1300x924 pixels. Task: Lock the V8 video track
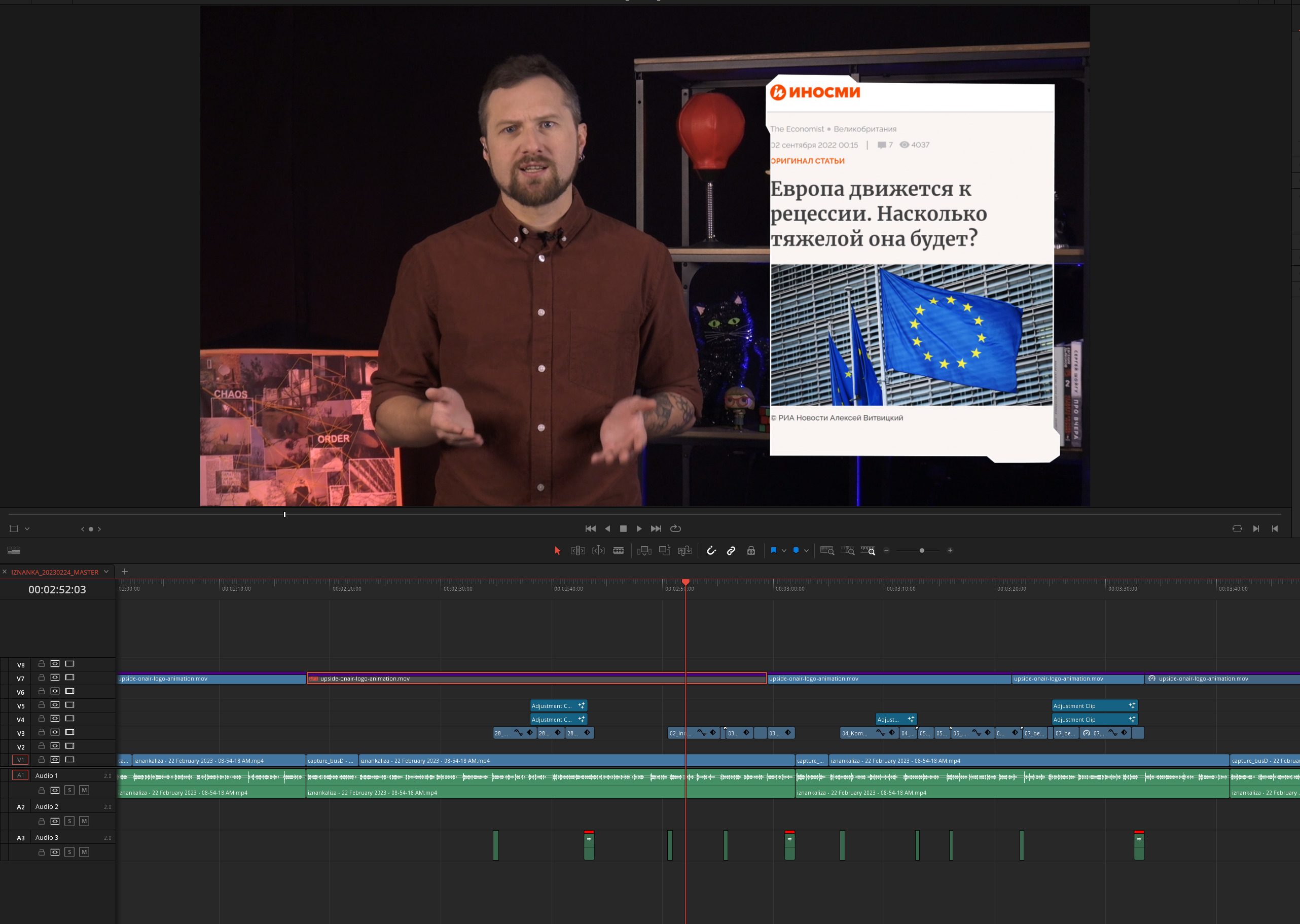[42, 664]
